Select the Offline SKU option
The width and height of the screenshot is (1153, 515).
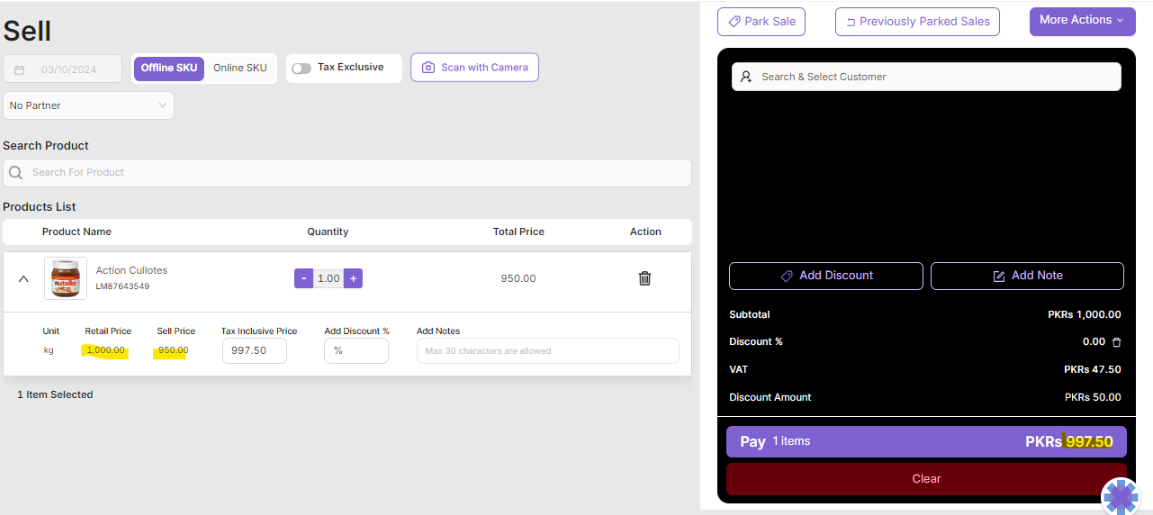tap(169, 68)
